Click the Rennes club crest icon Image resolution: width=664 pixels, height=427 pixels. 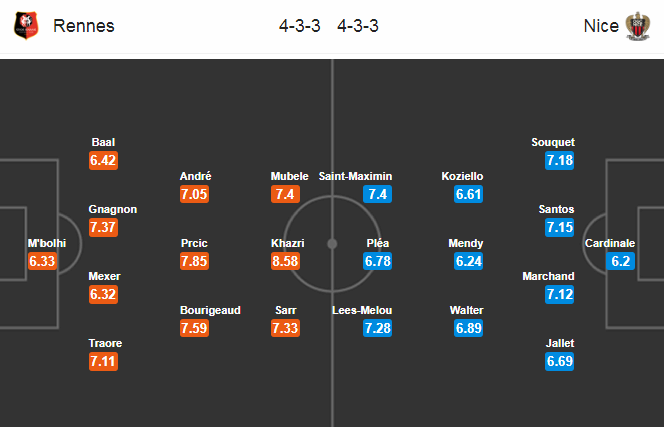point(26,25)
